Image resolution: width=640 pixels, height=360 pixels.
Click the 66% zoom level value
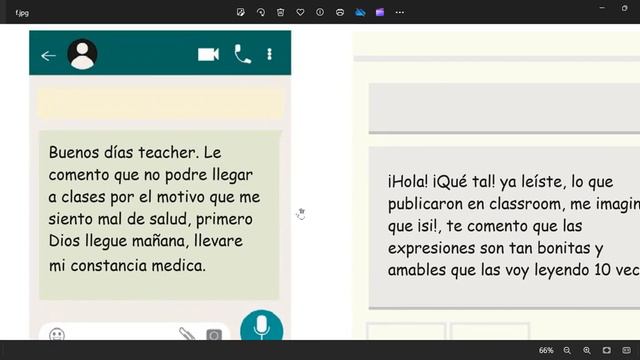(x=546, y=350)
